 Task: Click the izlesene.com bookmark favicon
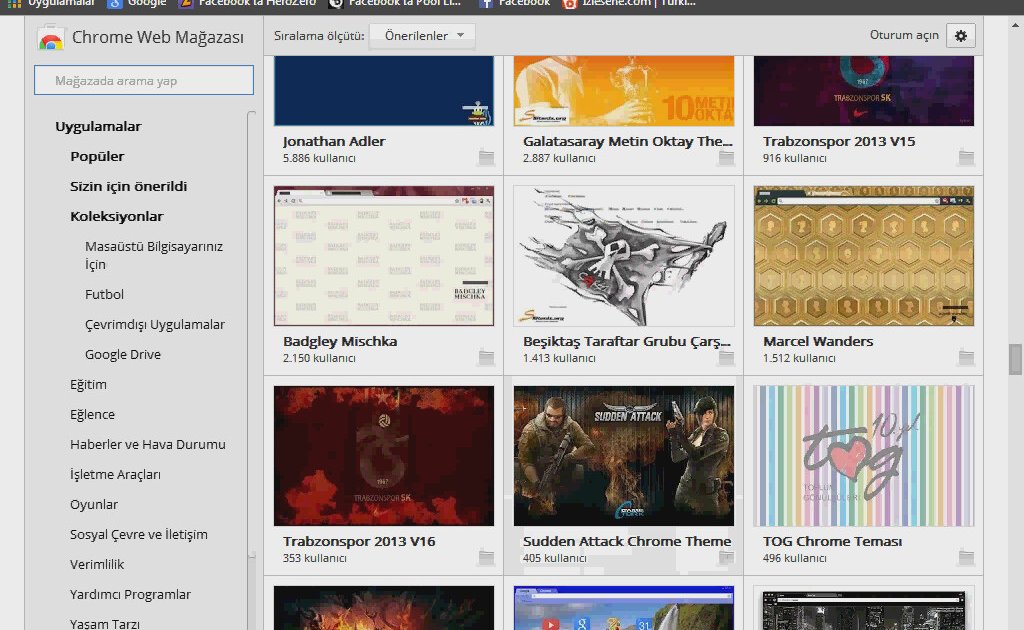point(569,3)
